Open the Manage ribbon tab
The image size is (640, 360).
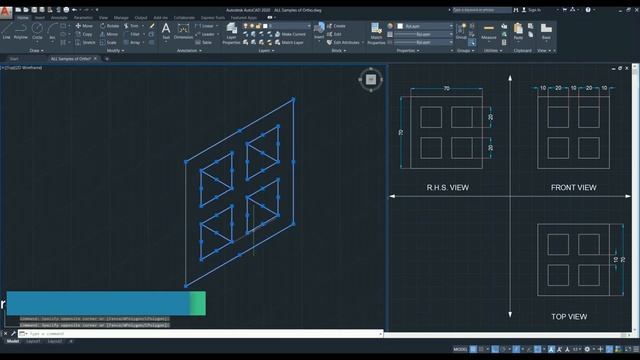[121, 18]
